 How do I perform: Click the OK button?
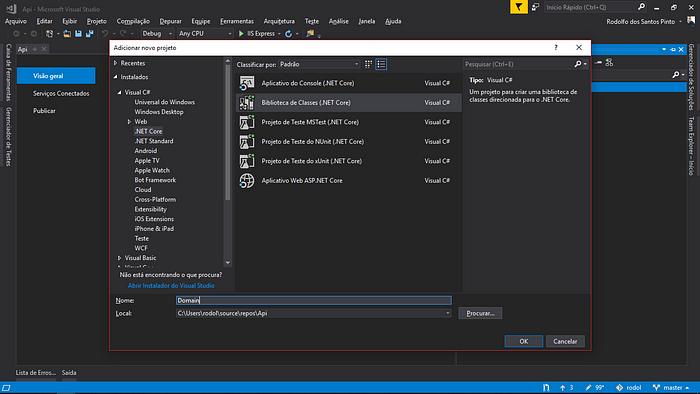click(524, 341)
